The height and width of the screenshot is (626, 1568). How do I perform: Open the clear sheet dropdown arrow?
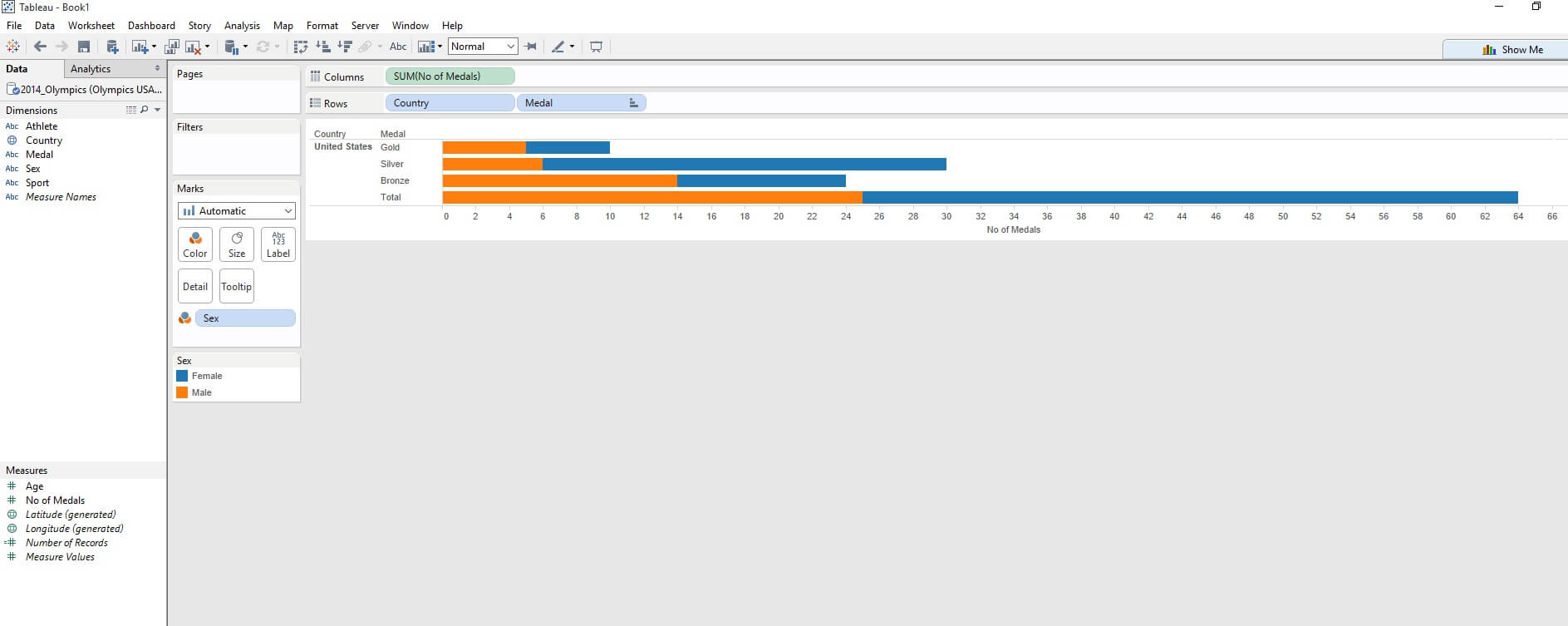tap(207, 47)
